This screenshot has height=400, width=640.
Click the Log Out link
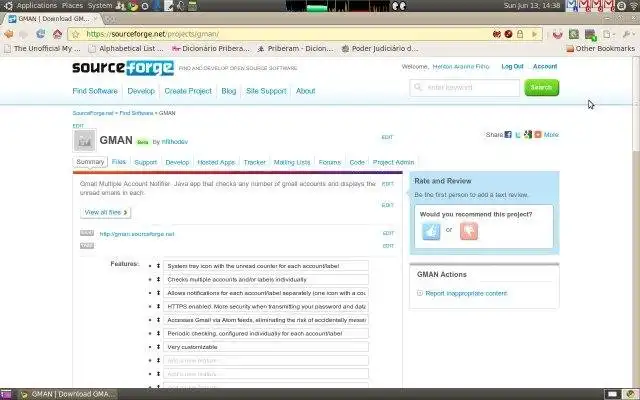512,67
